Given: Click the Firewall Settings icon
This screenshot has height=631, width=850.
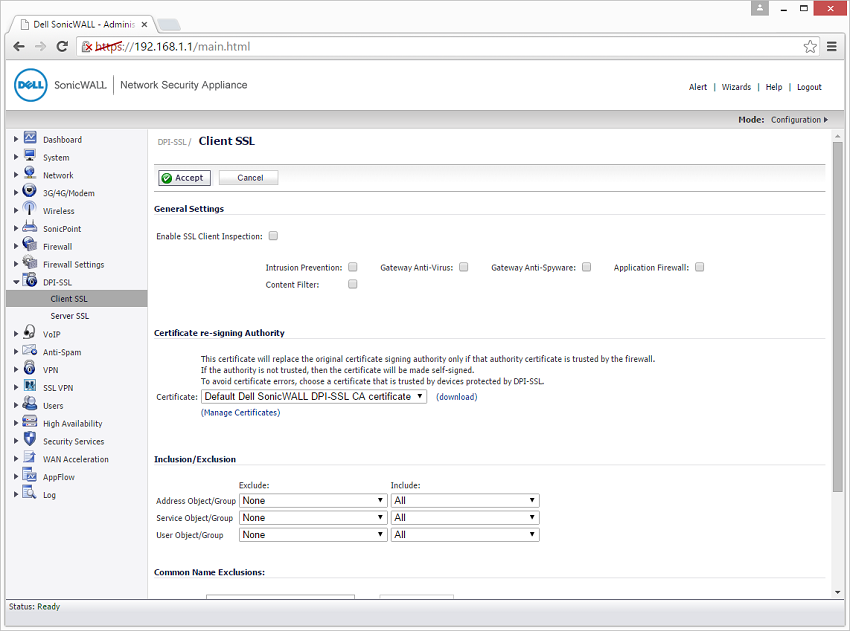Looking at the screenshot, I should tap(30, 263).
